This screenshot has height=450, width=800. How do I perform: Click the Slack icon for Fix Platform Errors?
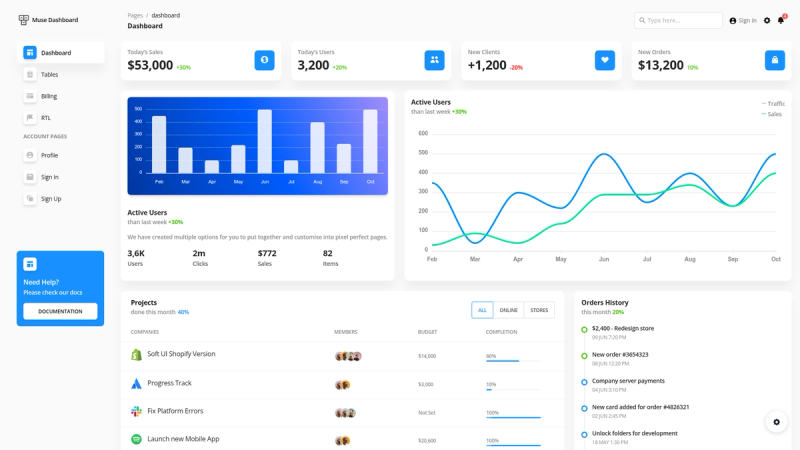coord(136,411)
